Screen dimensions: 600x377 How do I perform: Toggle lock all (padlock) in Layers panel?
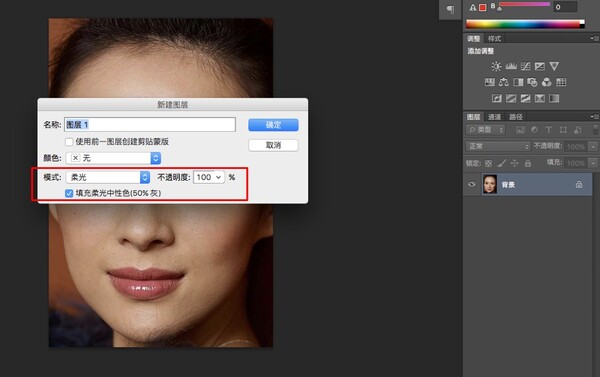528,163
